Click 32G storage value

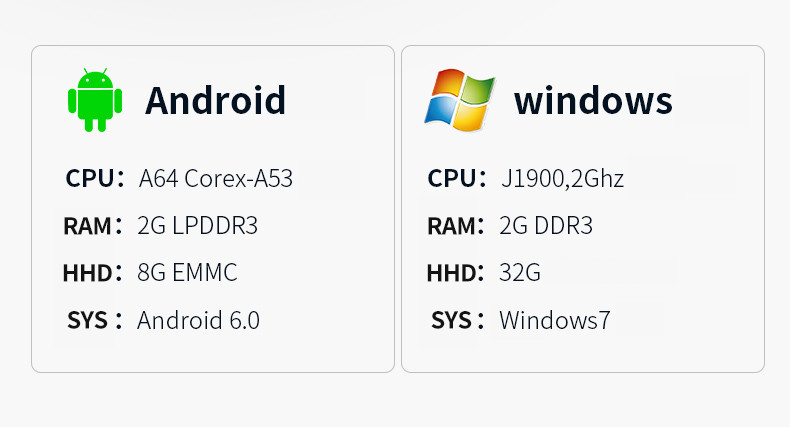(x=520, y=273)
